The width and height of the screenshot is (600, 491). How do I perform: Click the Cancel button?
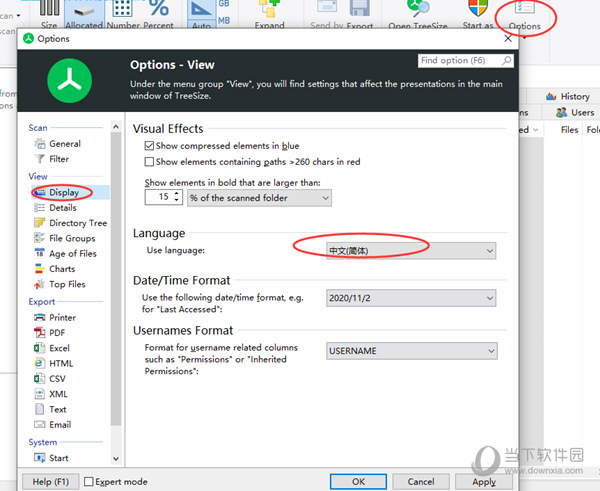click(x=421, y=481)
